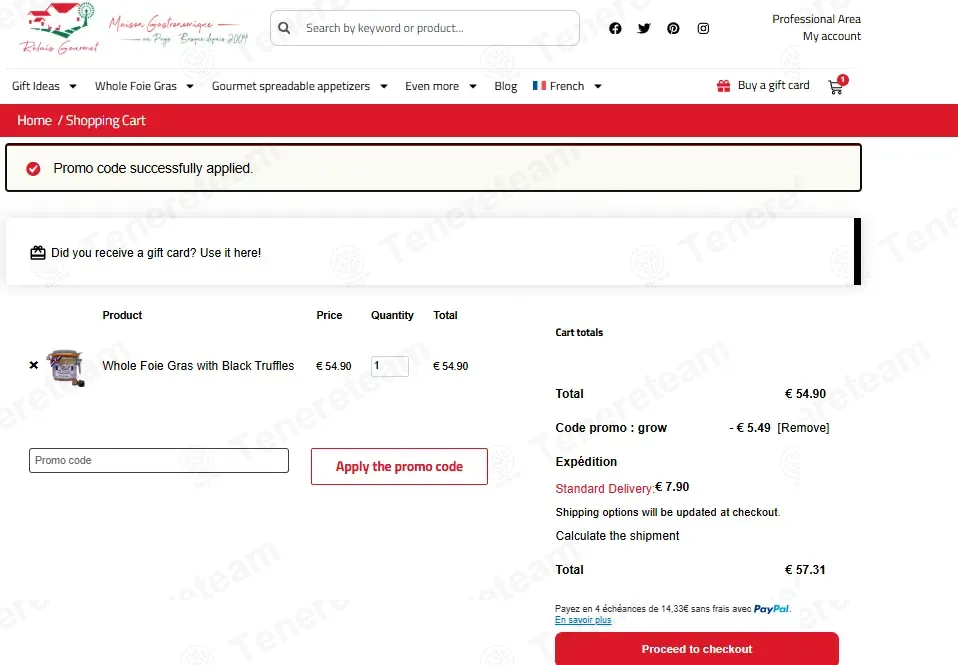
Task: Focus the Promo code input field
Action: tap(159, 460)
